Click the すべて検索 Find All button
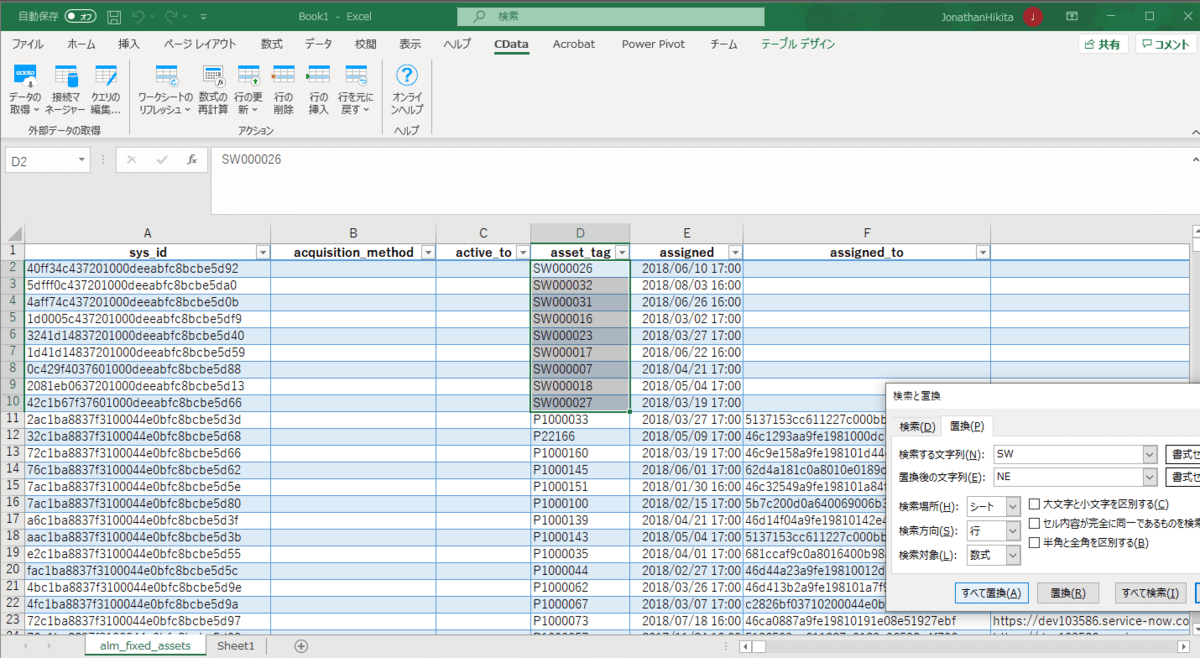The image size is (1200, 658). click(x=1151, y=593)
